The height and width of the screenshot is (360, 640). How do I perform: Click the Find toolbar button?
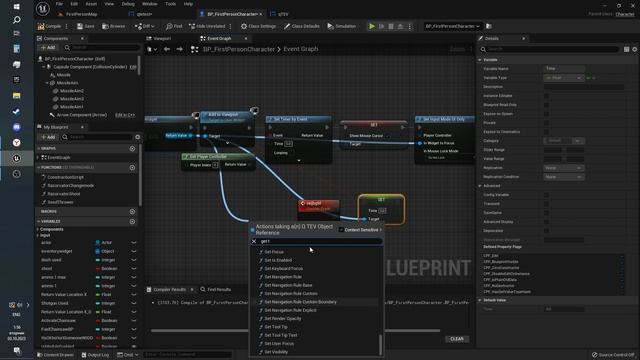174,26
